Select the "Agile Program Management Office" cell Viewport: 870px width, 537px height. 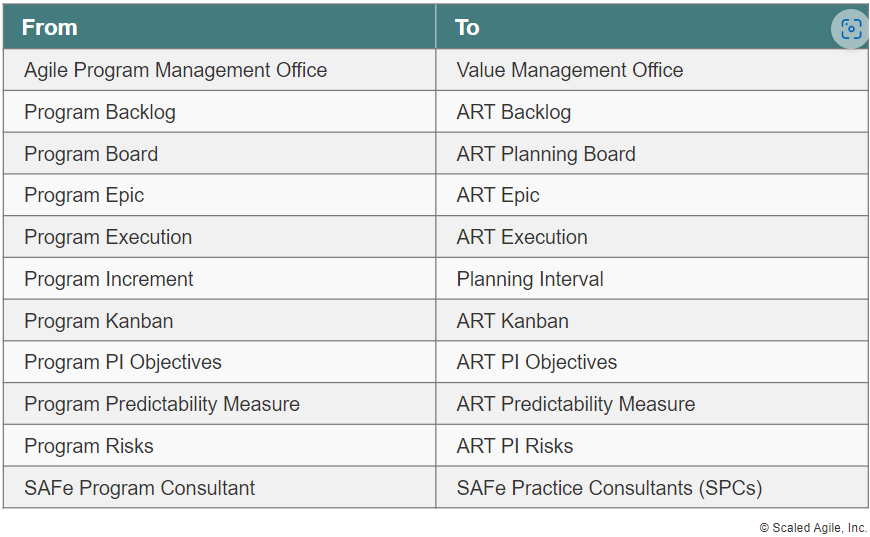(175, 70)
